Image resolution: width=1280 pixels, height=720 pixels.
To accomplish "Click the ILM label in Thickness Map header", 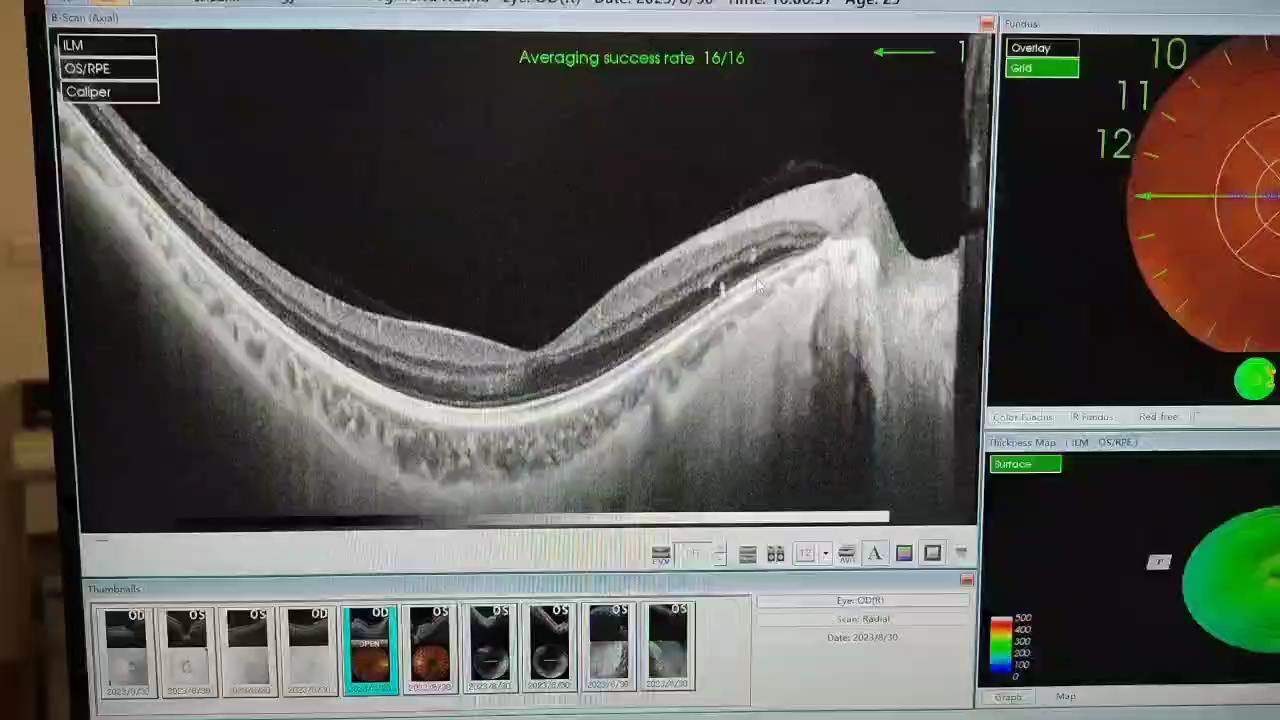I will 1081,442.
